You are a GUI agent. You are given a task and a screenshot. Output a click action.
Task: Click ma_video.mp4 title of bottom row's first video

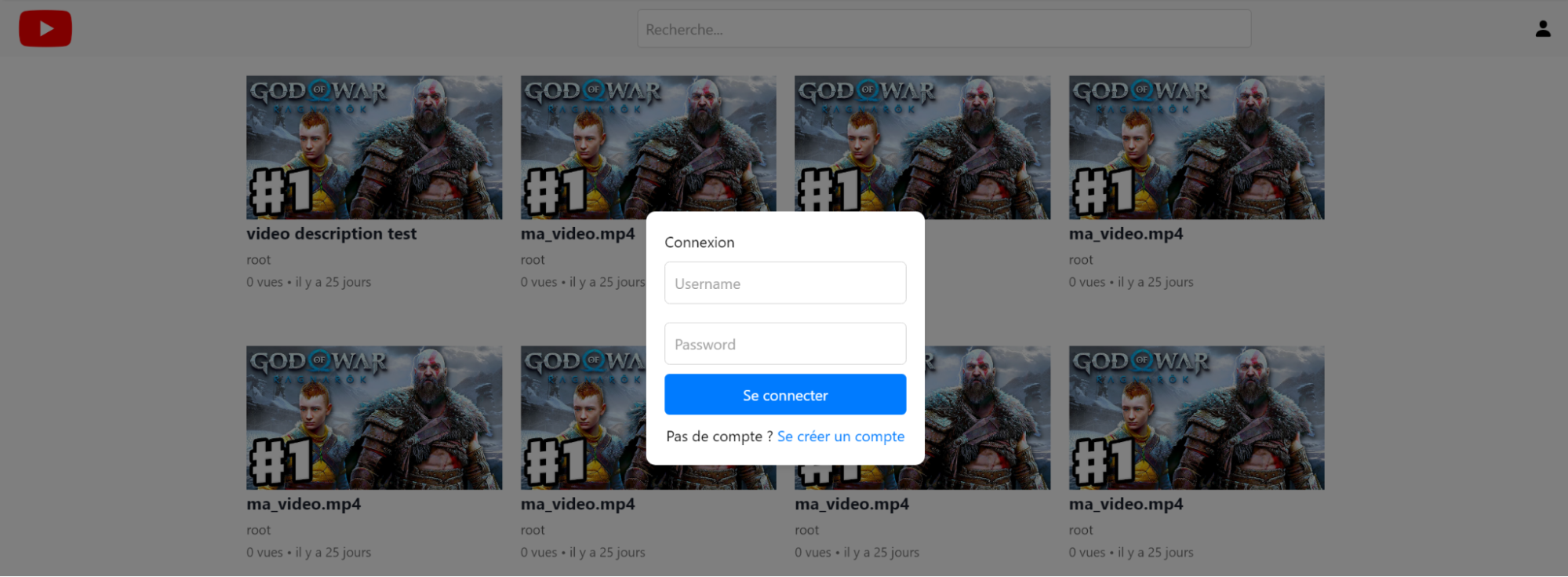[x=304, y=504]
